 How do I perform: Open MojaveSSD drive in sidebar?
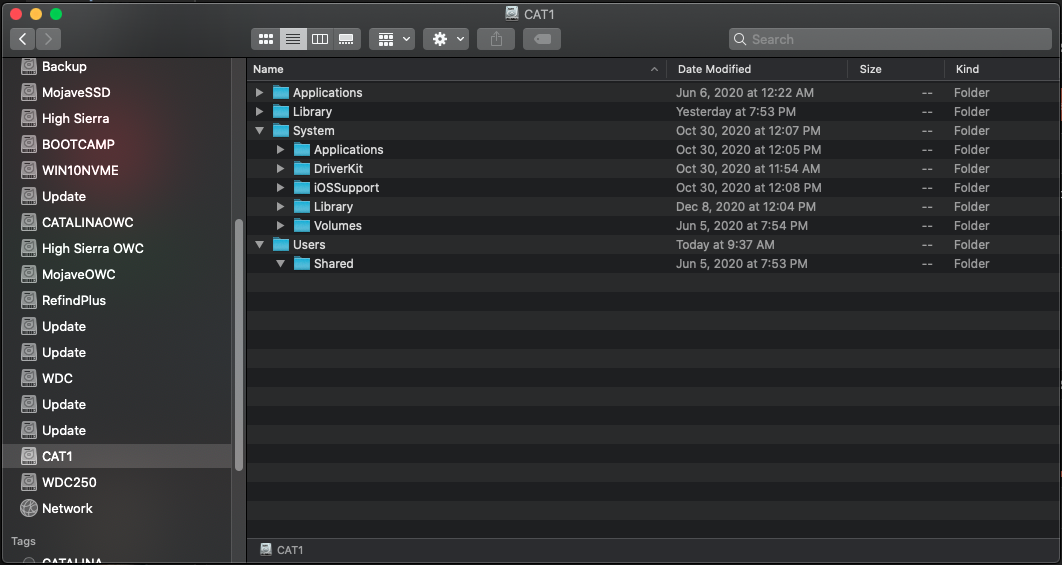[118, 92]
